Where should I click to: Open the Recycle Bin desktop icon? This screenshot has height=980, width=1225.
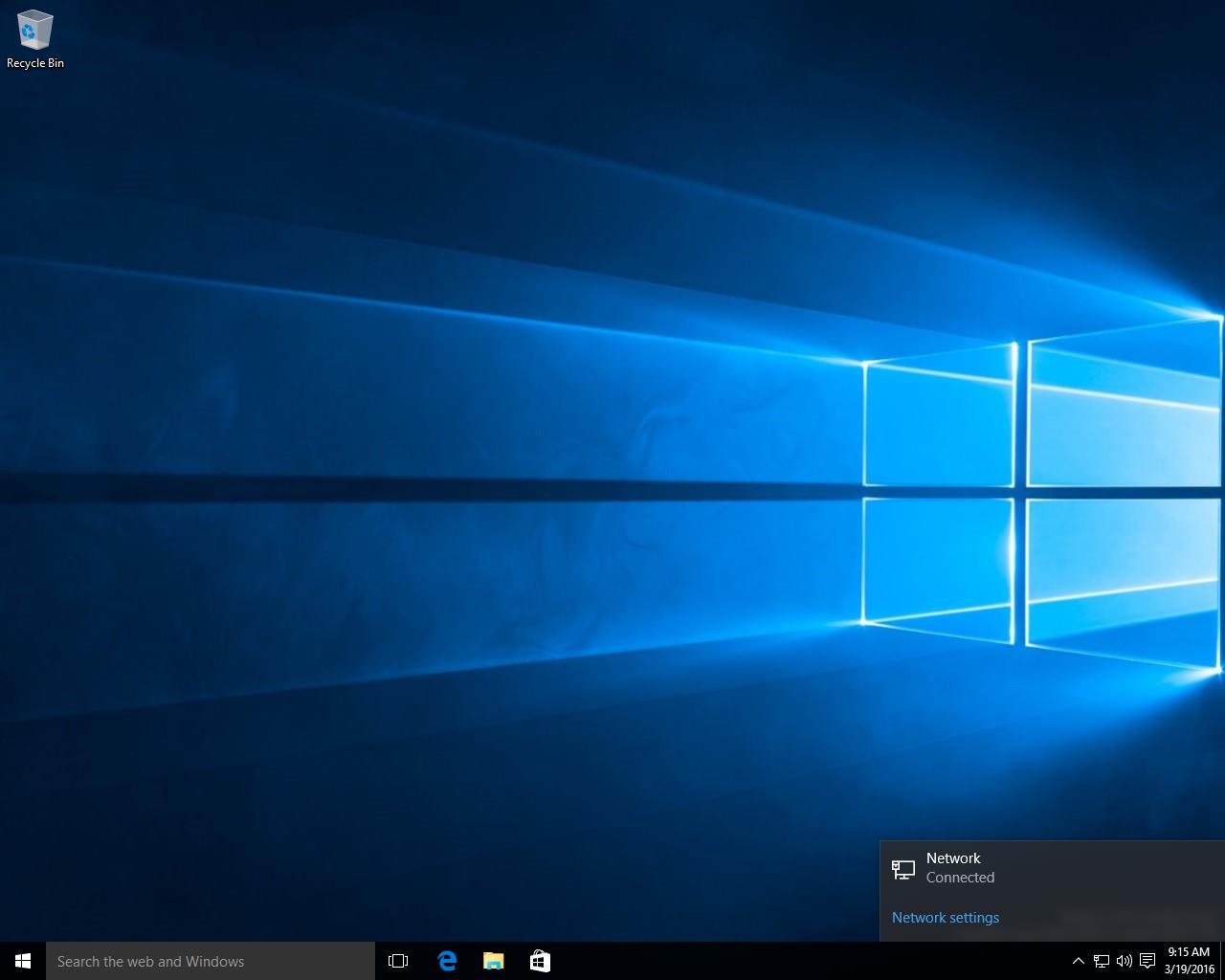35,40
